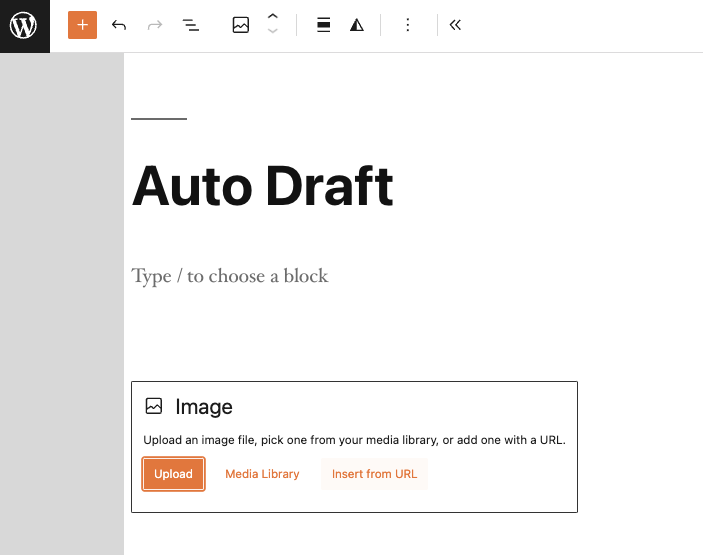703x555 pixels.
Task: Click the redo arrow icon
Action: 154,26
